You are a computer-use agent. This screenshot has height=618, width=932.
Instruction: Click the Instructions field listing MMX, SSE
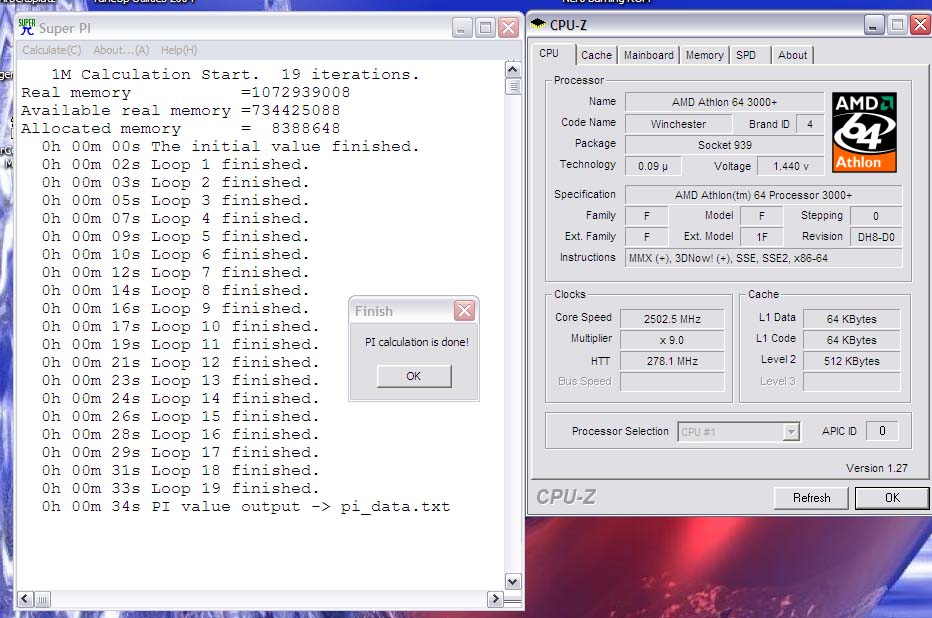(x=763, y=258)
